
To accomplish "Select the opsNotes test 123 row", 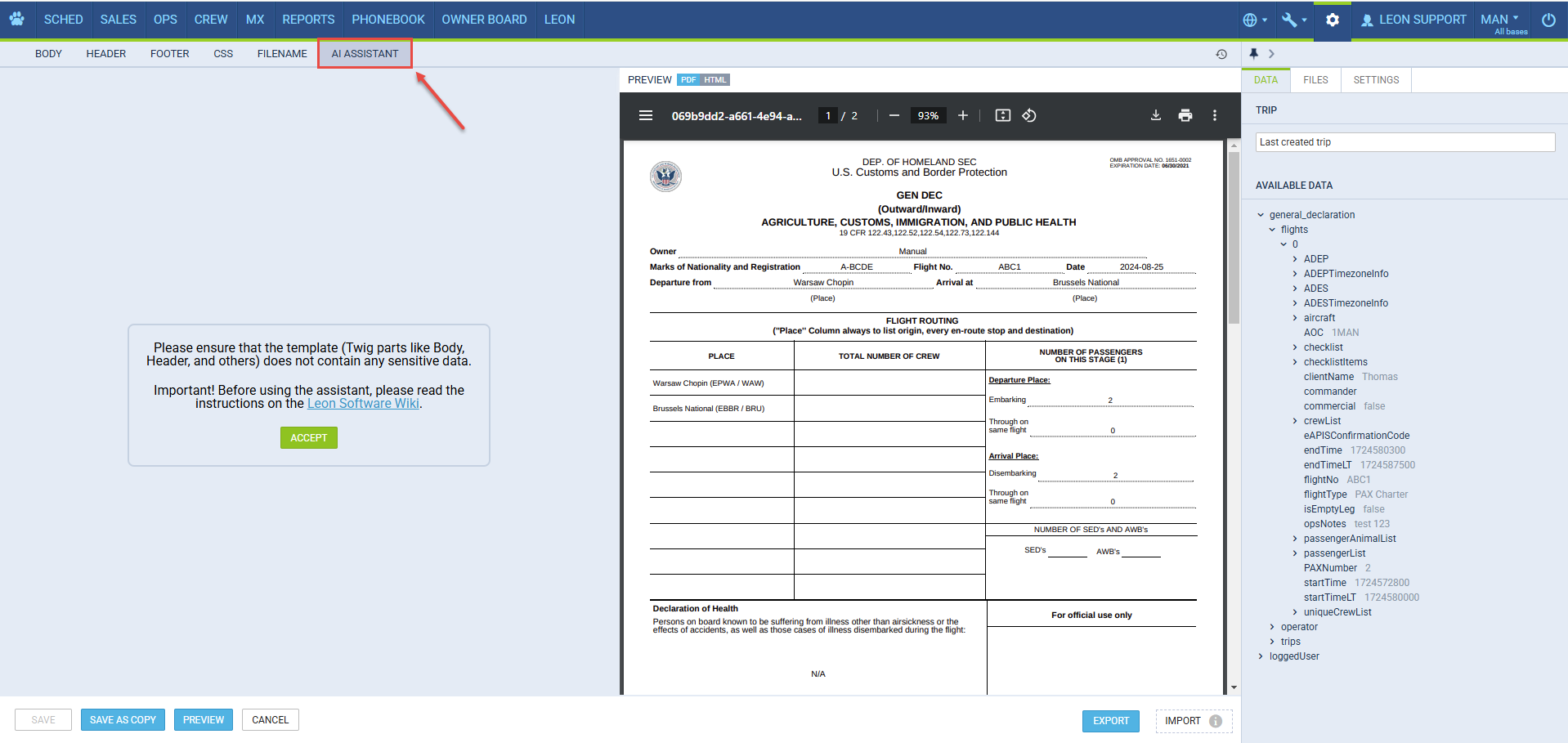I will [x=1346, y=524].
